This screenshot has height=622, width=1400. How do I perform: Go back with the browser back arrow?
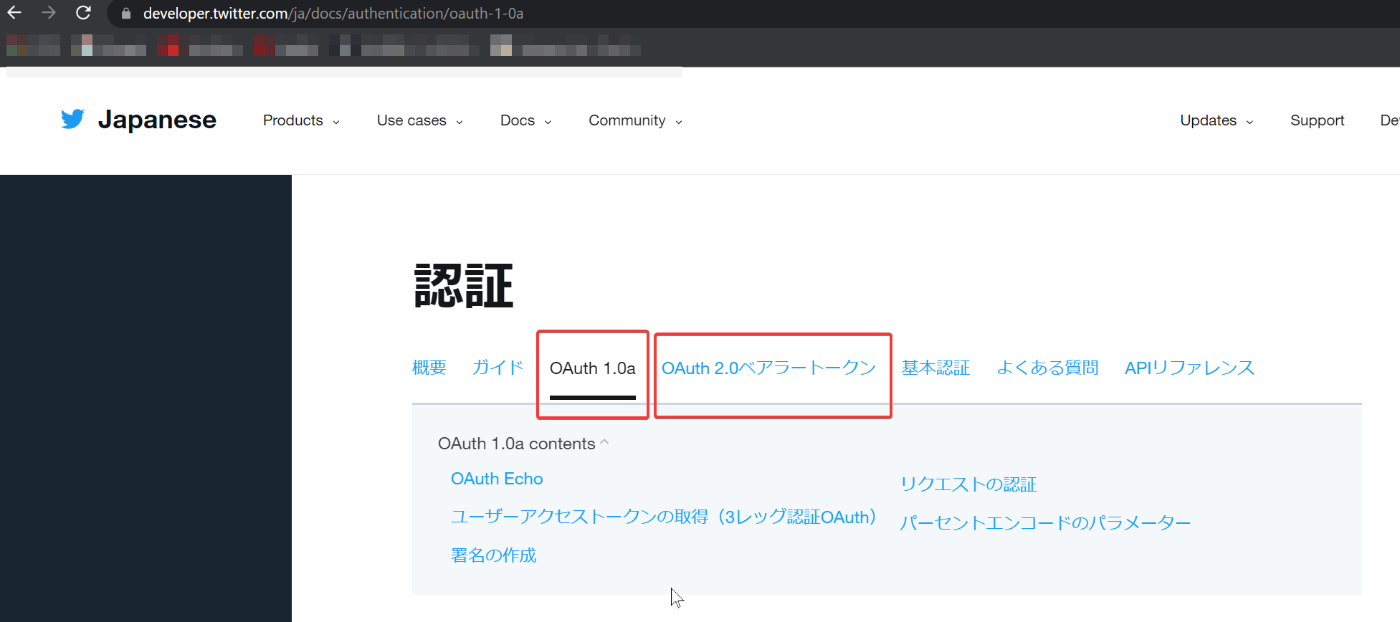(x=14, y=14)
